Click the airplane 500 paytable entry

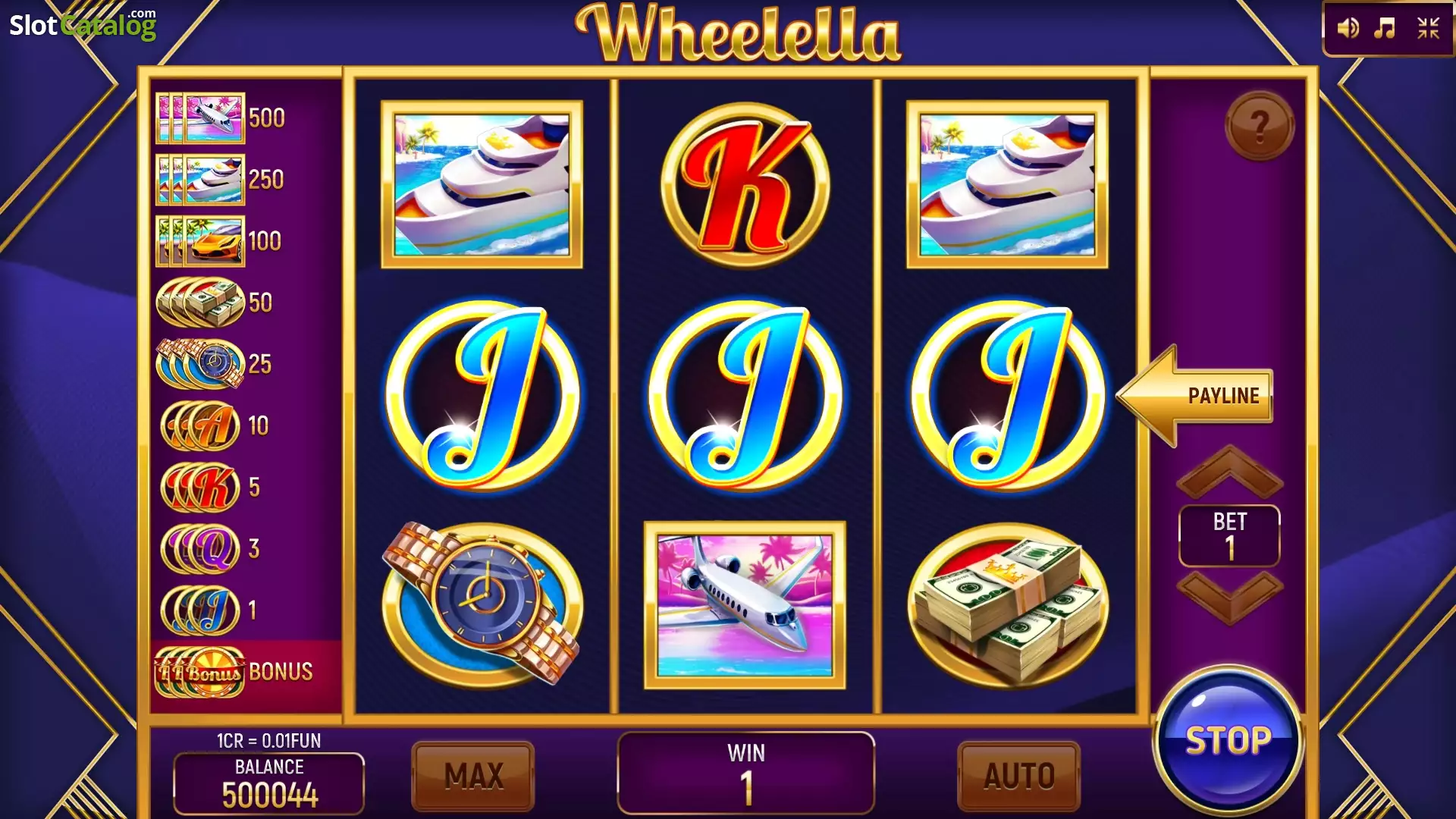pos(221,118)
